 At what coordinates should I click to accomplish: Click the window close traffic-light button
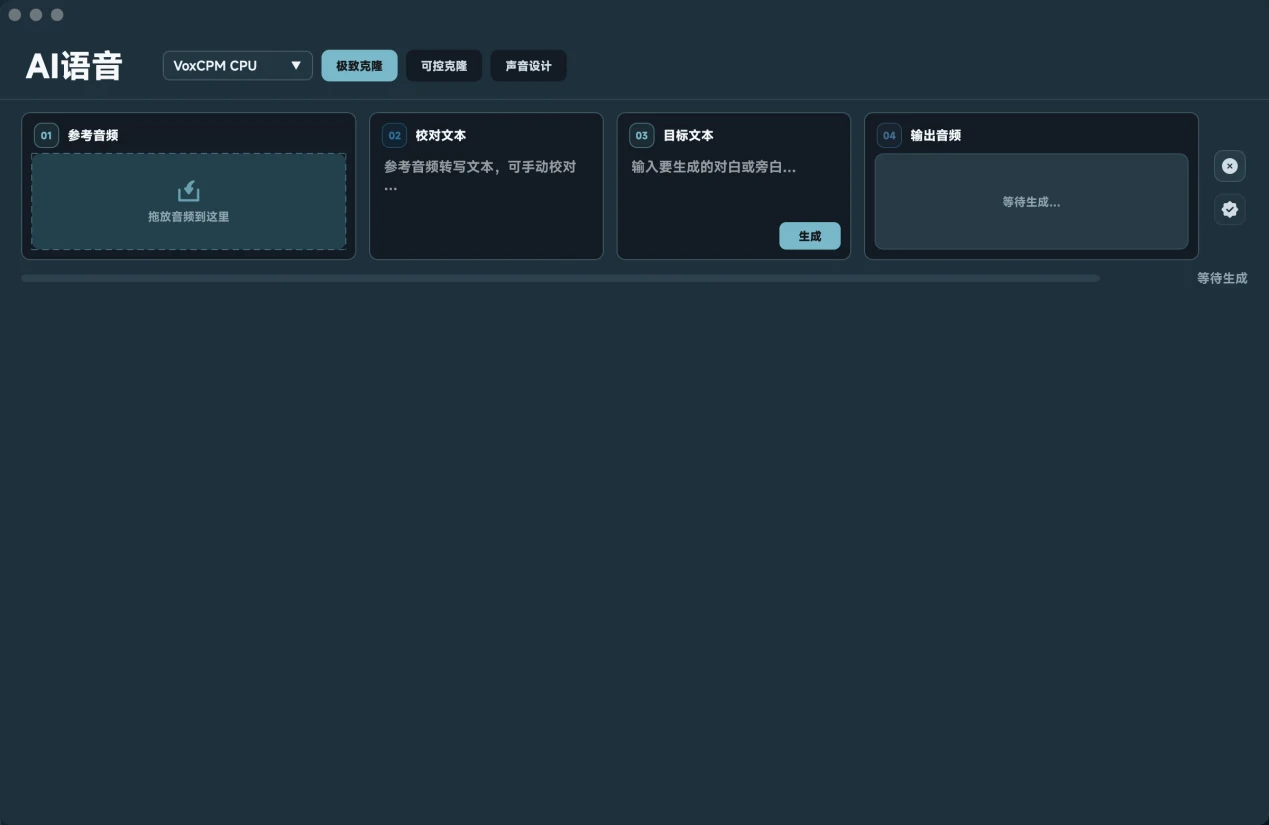coord(15,15)
